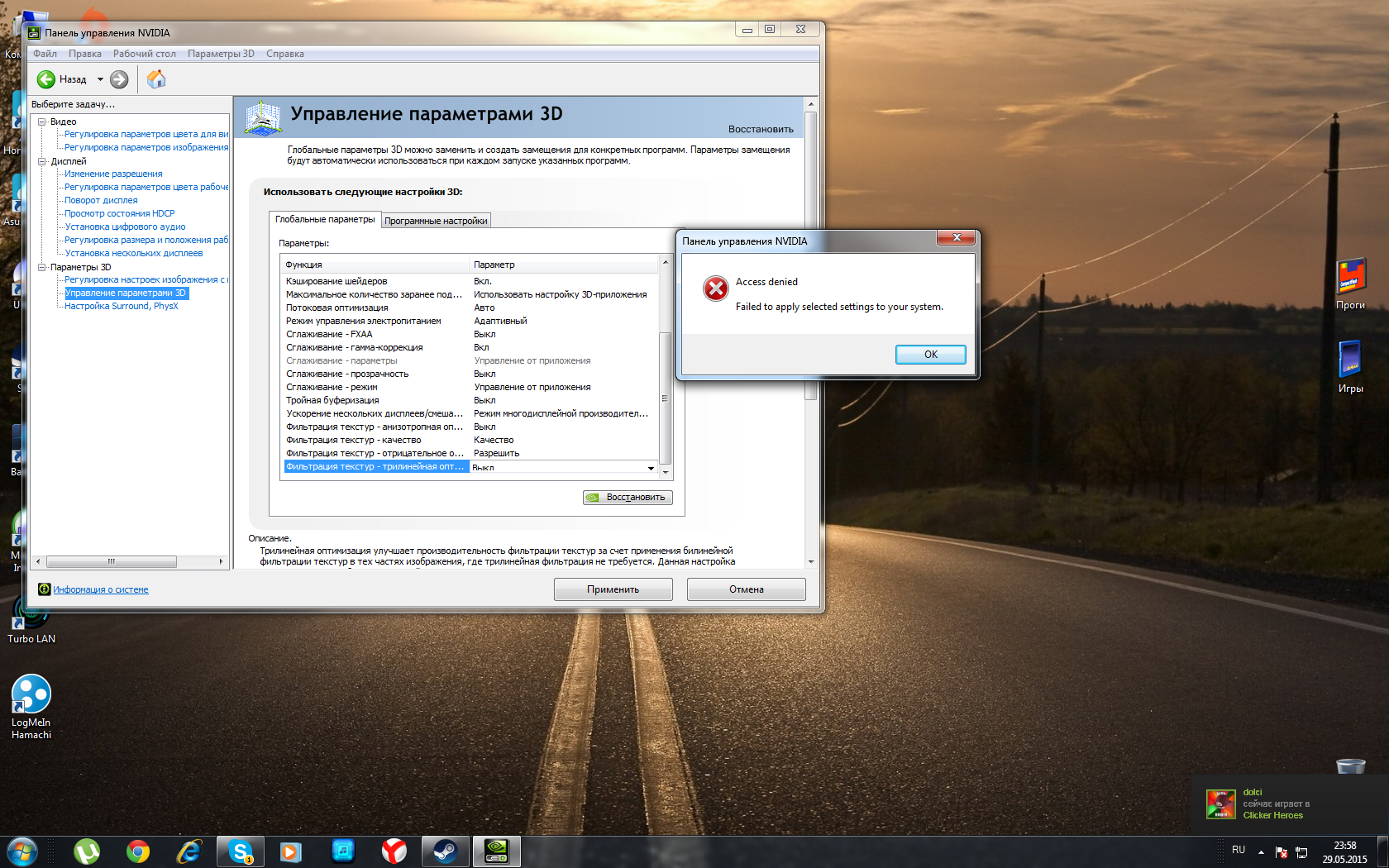Launch Yandex Browser from the taskbar
This screenshot has height=868, width=1389.
(394, 851)
